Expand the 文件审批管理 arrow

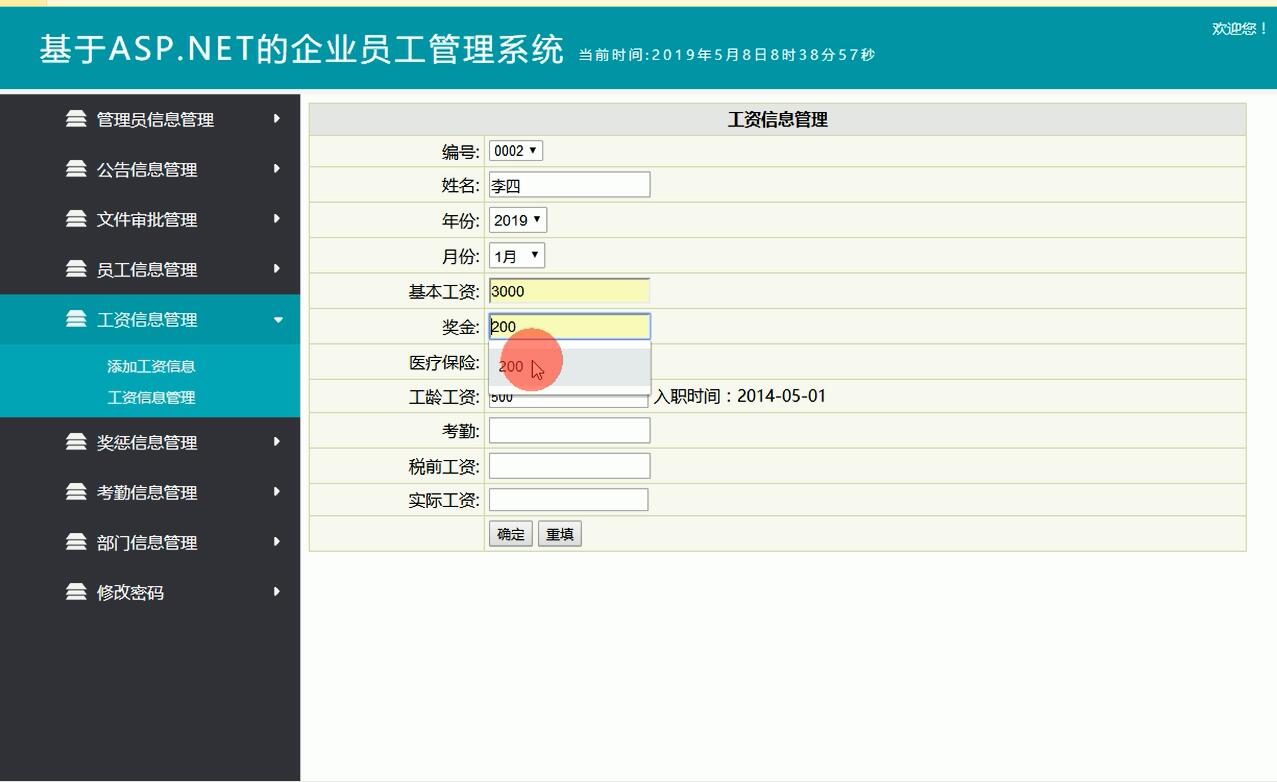point(277,219)
